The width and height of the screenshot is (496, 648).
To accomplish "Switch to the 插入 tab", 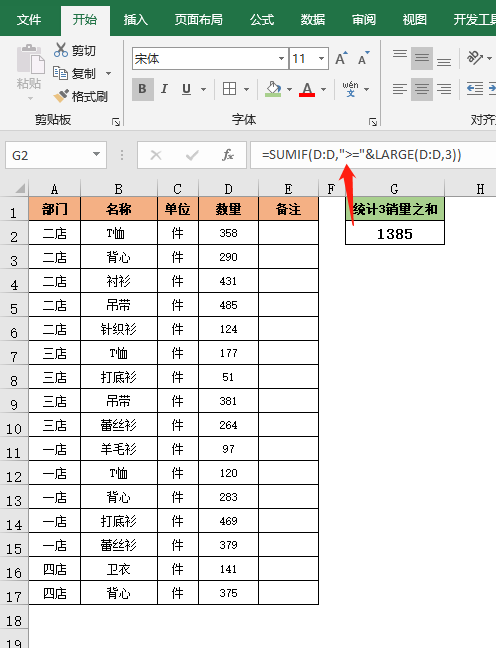I will (136, 19).
